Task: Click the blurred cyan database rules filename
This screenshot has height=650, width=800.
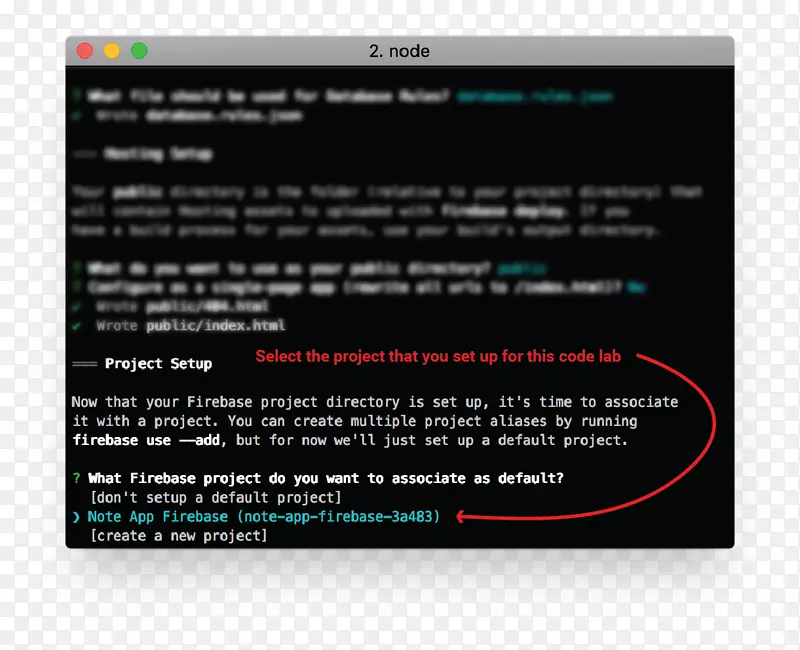Action: tap(535, 96)
